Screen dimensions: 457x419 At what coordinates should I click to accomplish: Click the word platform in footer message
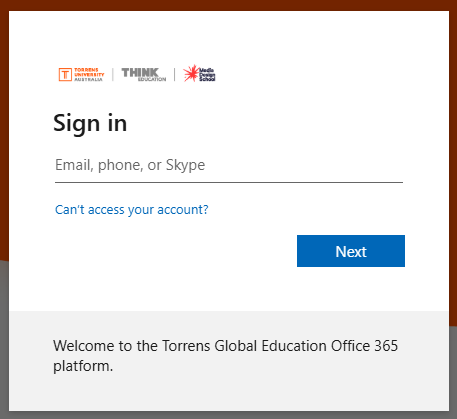click(x=83, y=366)
